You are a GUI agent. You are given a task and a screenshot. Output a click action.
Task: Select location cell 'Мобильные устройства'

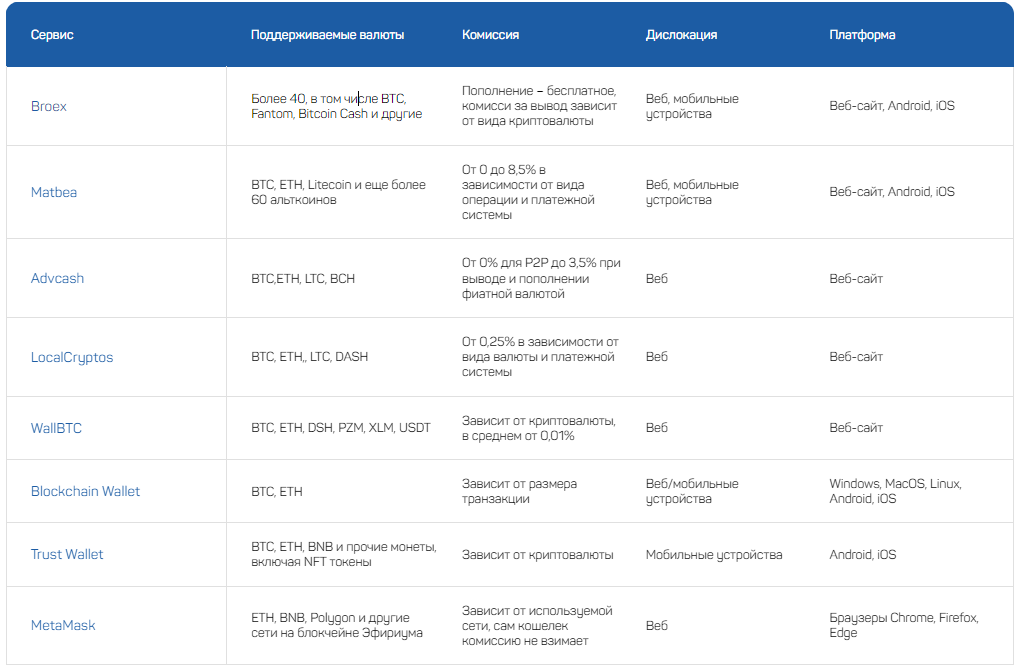[x=714, y=554]
